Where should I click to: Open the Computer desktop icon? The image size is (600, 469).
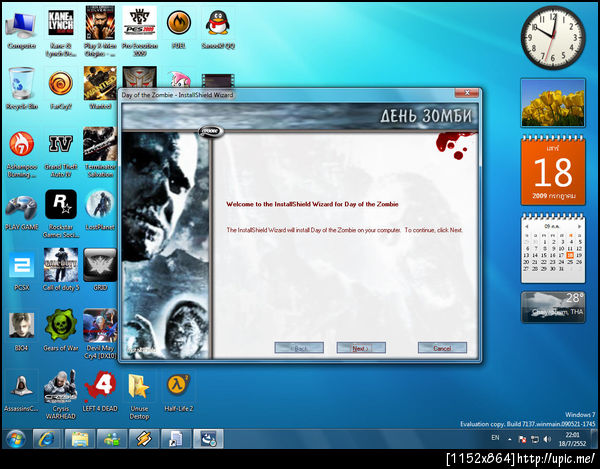point(21,31)
